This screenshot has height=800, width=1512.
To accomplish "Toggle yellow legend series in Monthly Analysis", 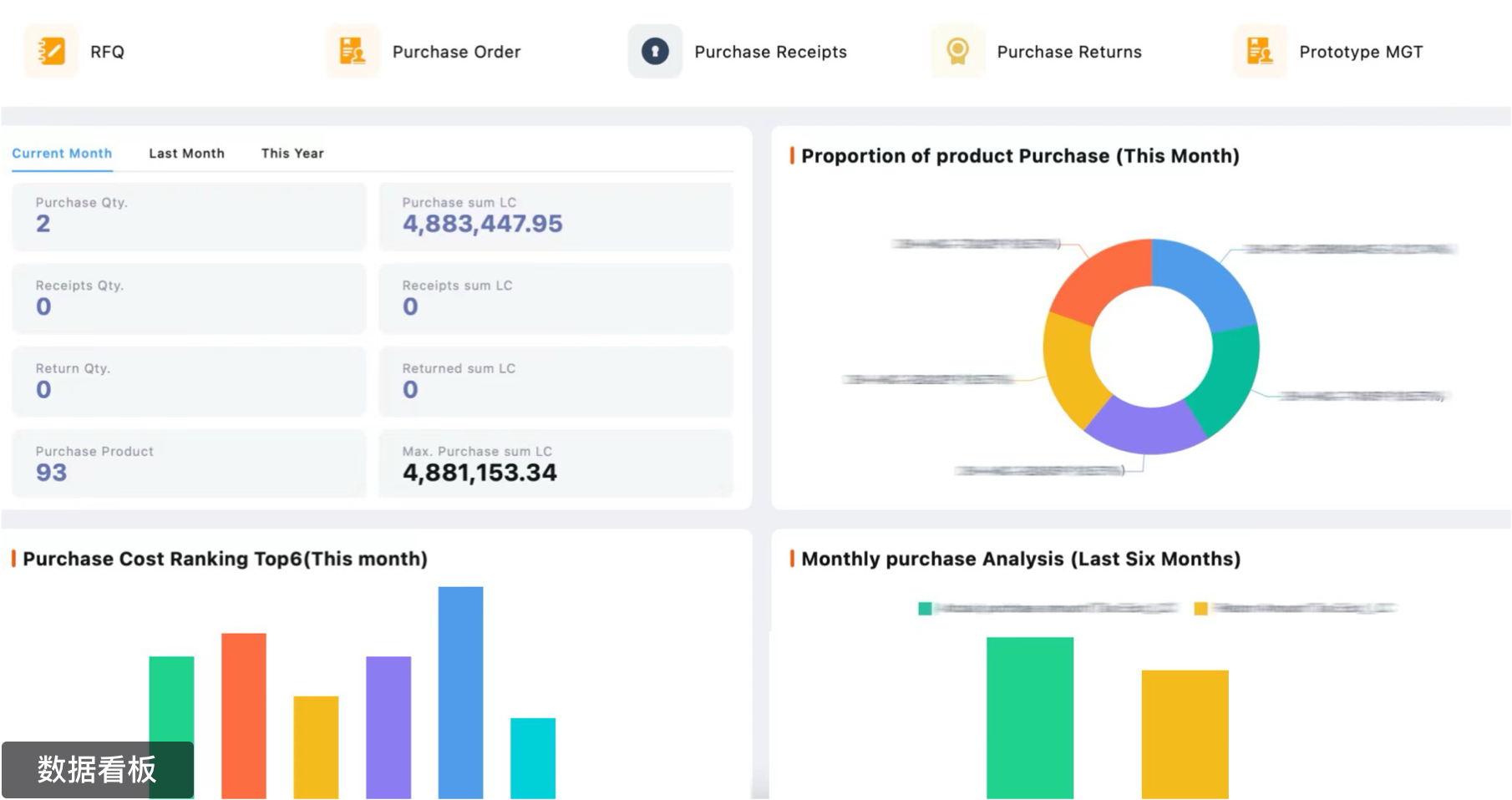I will pos(1200,609).
